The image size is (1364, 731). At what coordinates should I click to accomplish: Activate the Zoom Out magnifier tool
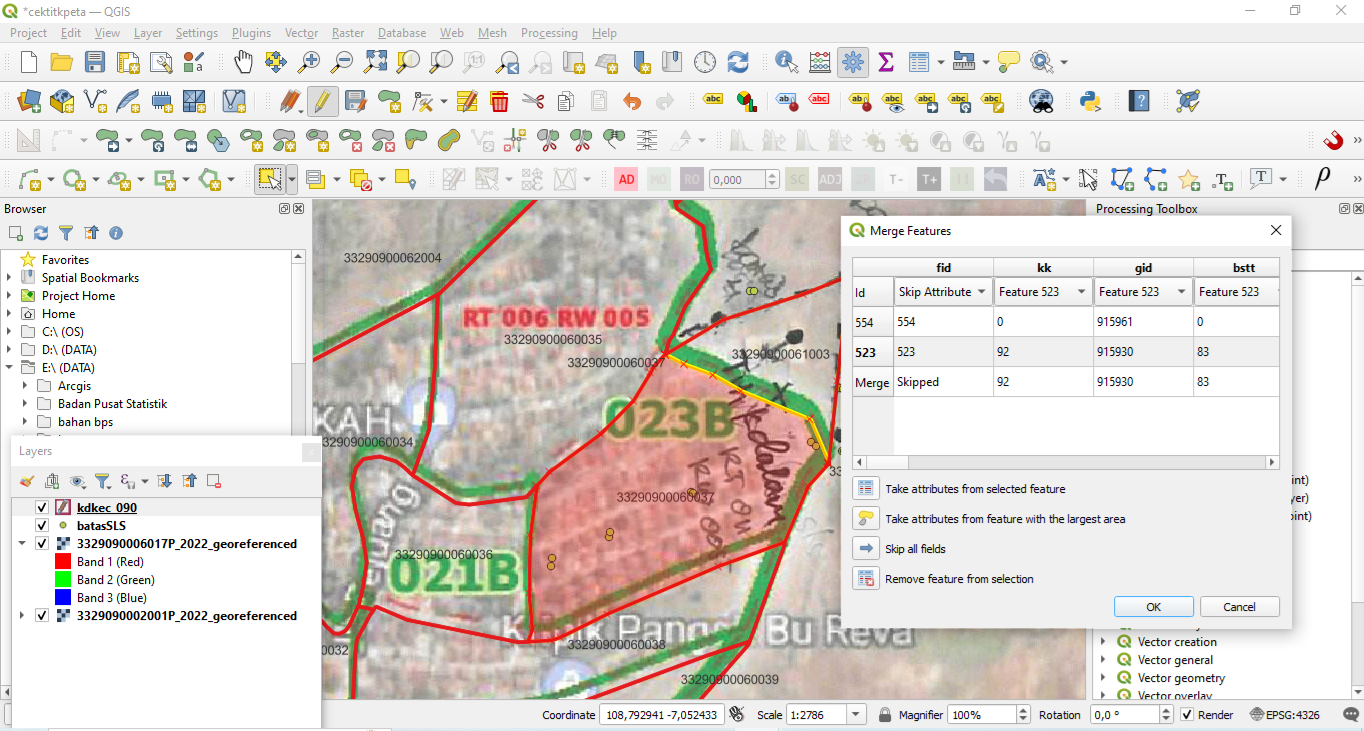pos(342,62)
